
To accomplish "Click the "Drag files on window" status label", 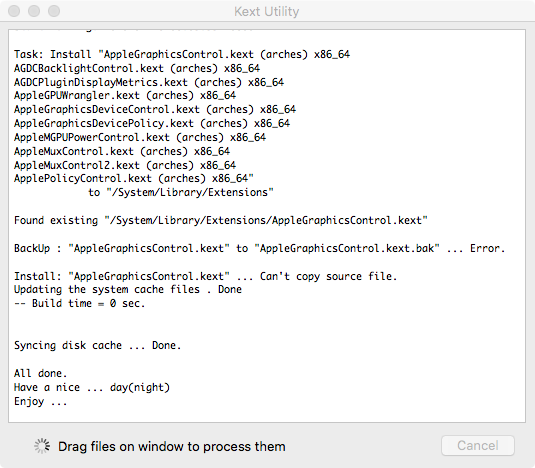I will pyautogui.click(x=172, y=447).
